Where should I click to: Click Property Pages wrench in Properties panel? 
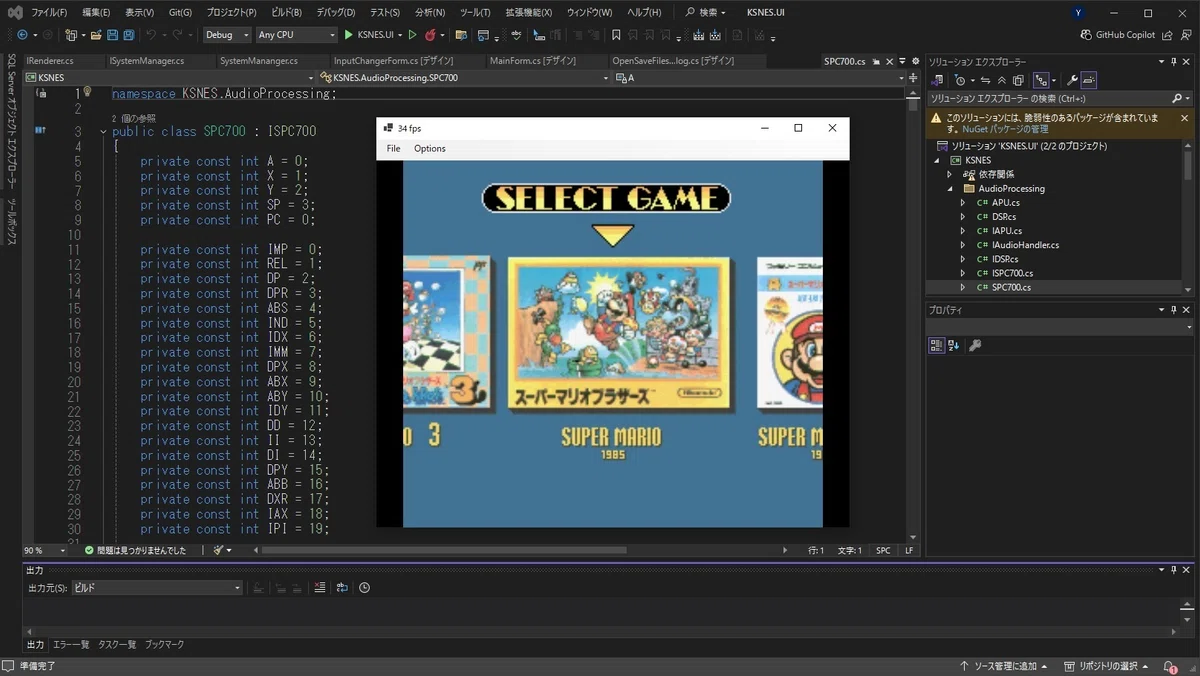(975, 345)
